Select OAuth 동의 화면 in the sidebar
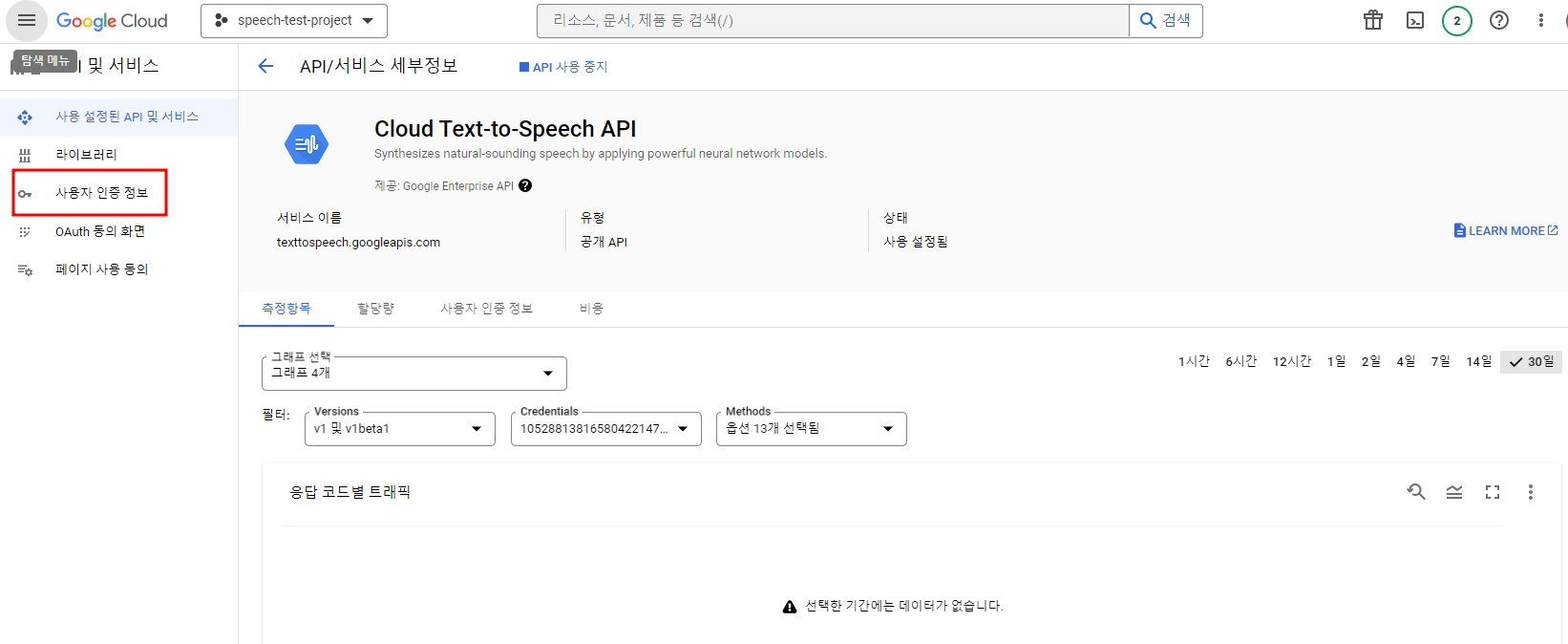Image resolution: width=1568 pixels, height=644 pixels. [118, 231]
